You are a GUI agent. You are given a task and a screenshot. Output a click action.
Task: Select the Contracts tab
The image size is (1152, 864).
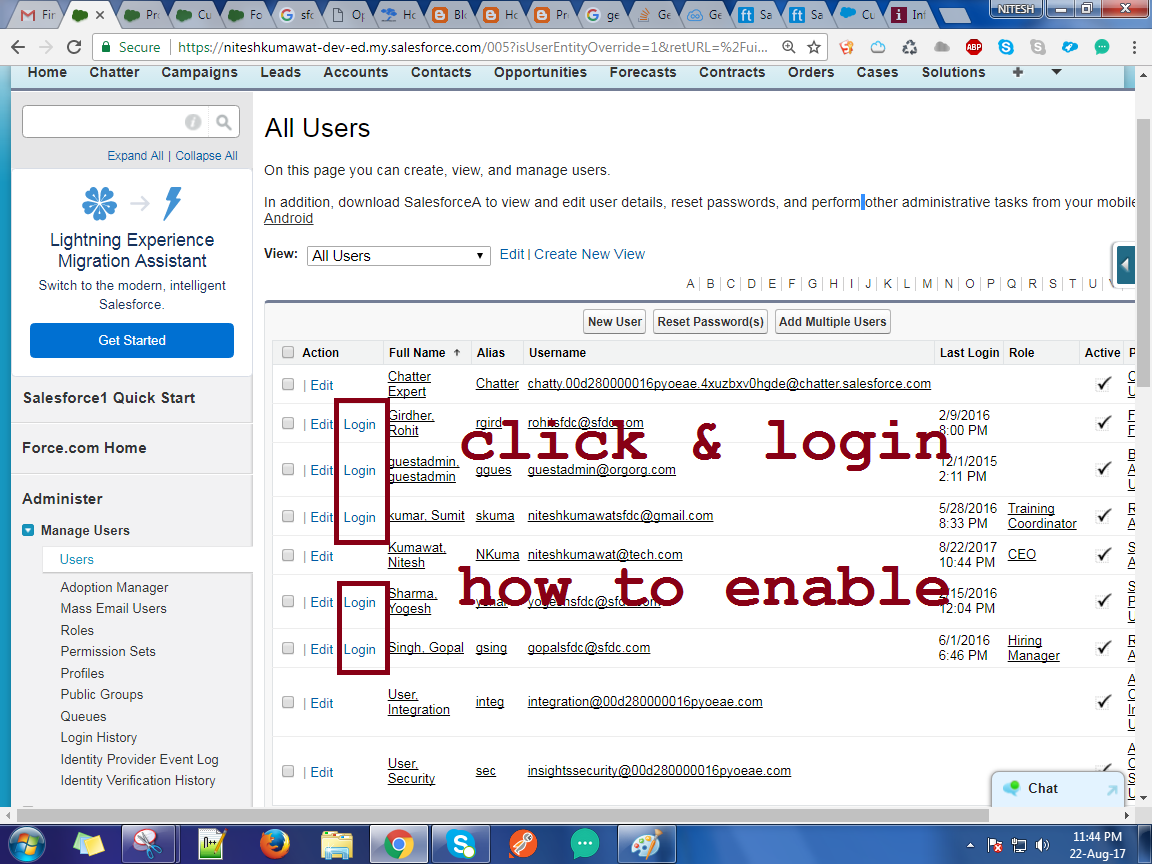[x=732, y=72]
